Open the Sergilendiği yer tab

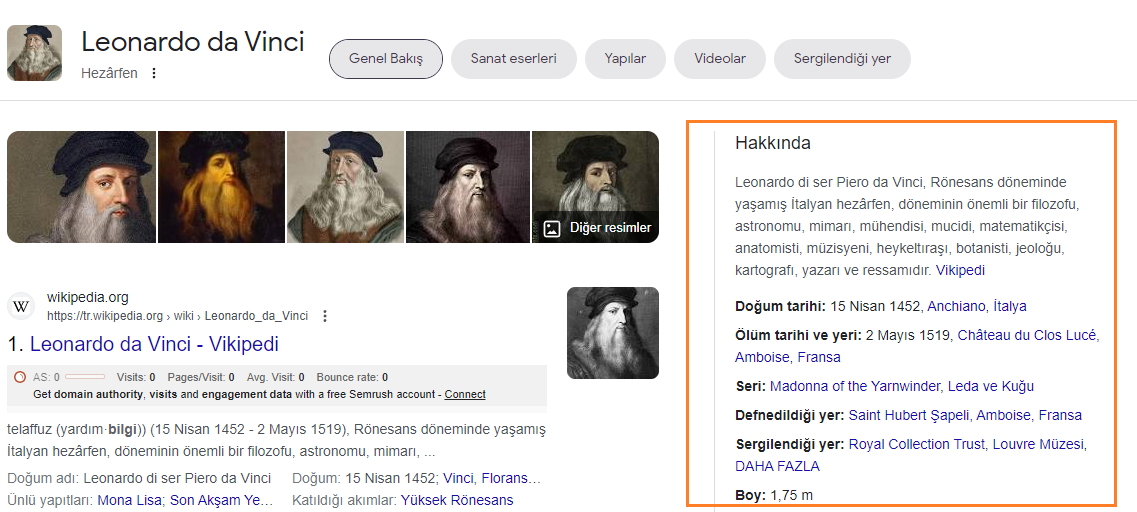point(842,59)
